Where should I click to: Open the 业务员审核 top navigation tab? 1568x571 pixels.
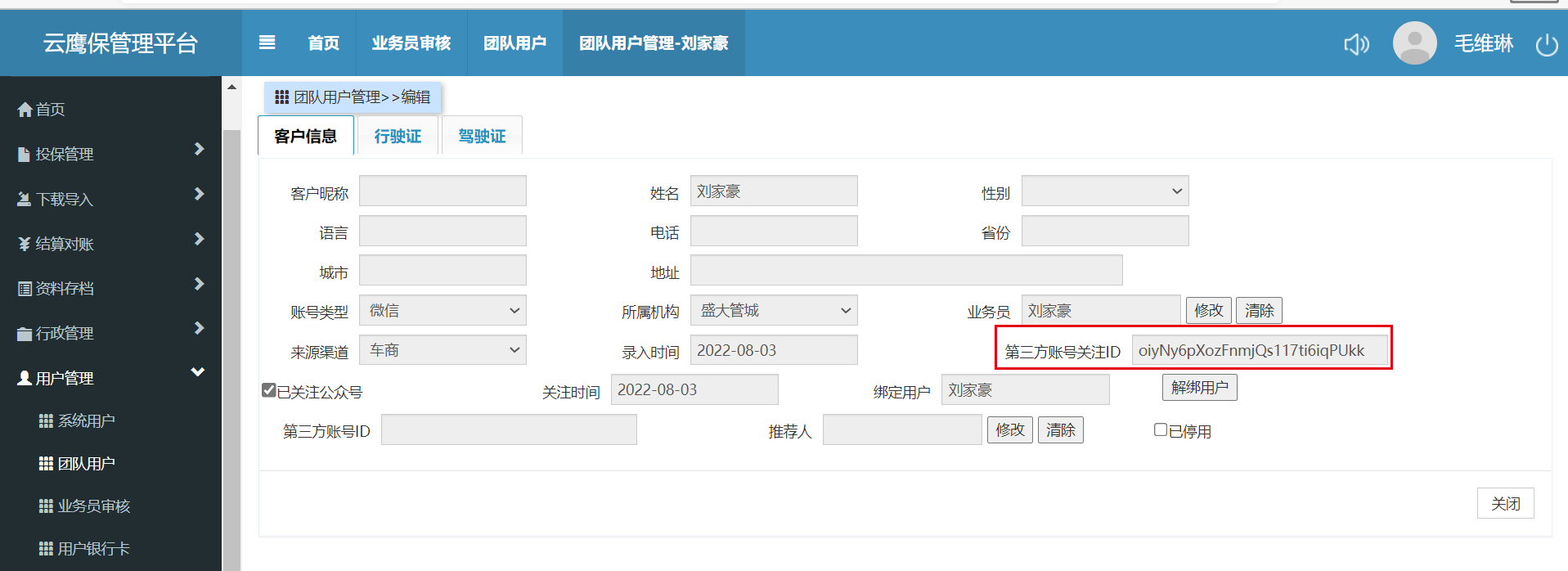point(411,43)
